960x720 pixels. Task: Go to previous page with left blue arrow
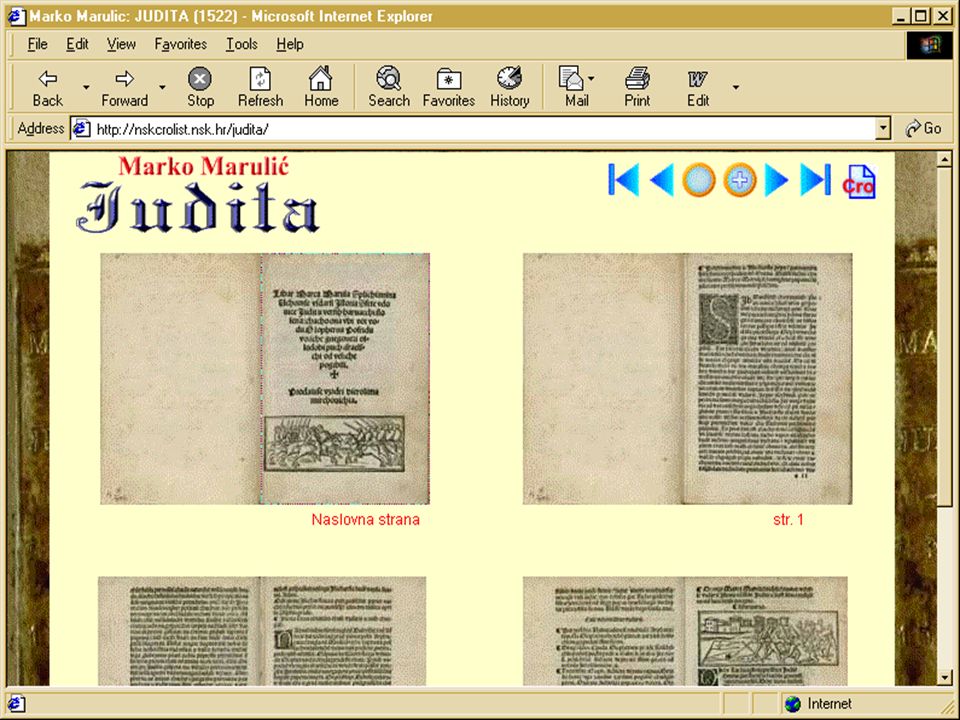point(662,179)
